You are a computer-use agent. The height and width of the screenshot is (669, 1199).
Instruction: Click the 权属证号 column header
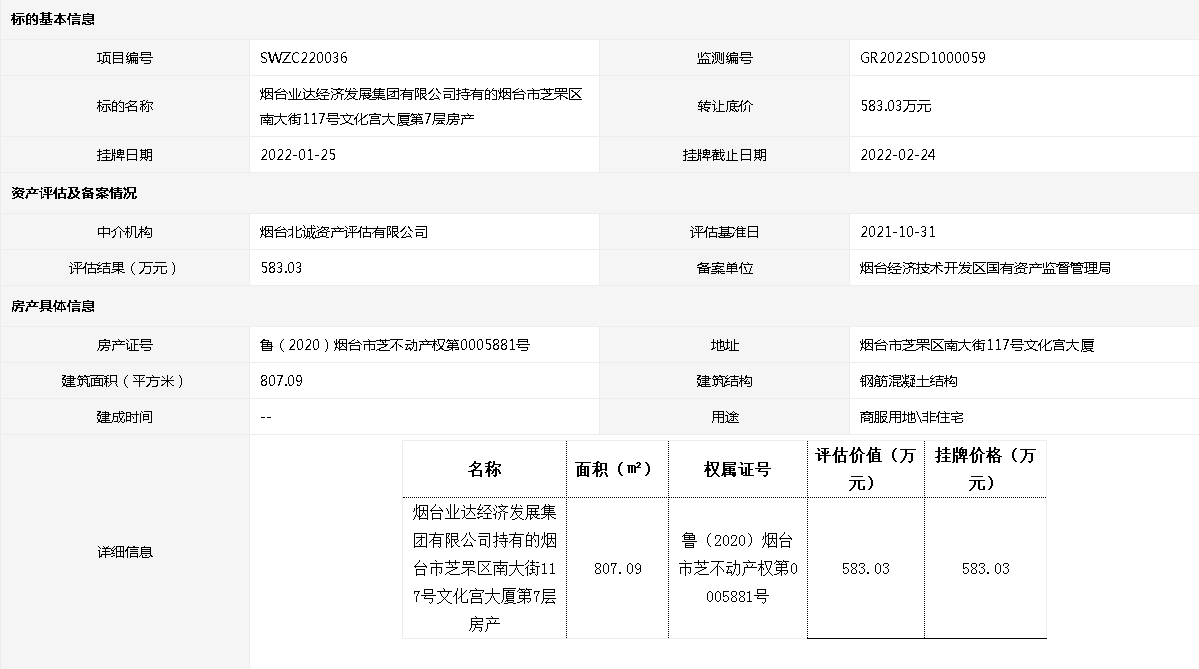737,469
